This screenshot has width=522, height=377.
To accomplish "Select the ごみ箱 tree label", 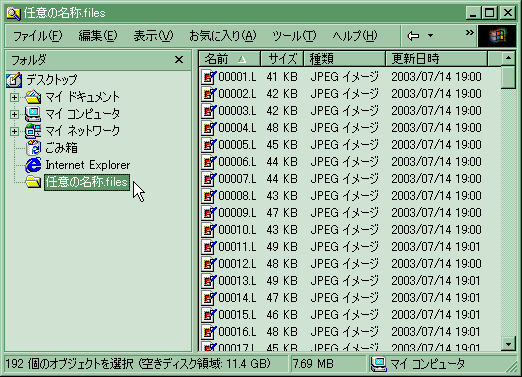I will (61, 148).
